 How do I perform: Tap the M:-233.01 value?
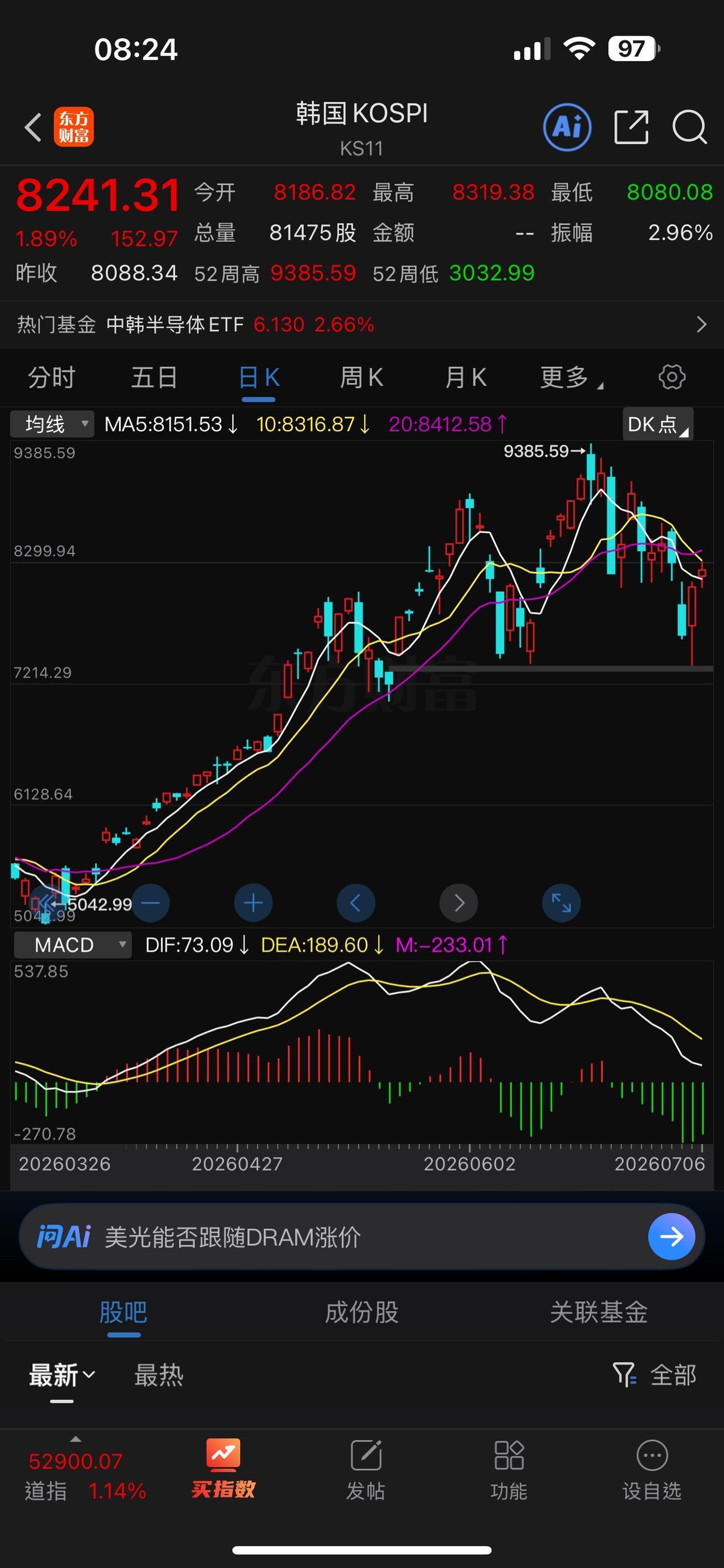tap(452, 945)
